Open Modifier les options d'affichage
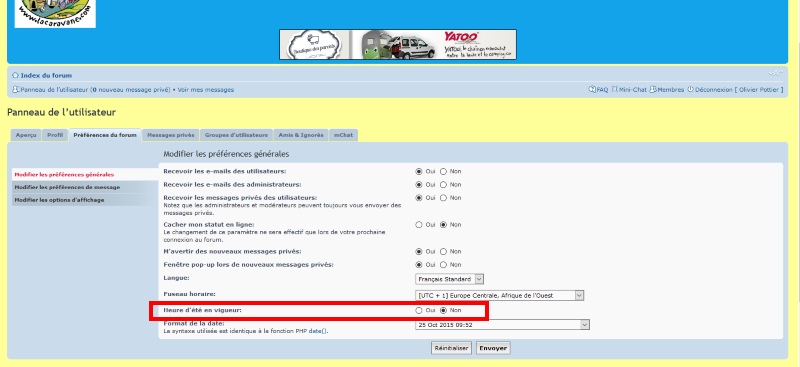Image resolution: width=800 pixels, height=367 pixels. pos(59,200)
